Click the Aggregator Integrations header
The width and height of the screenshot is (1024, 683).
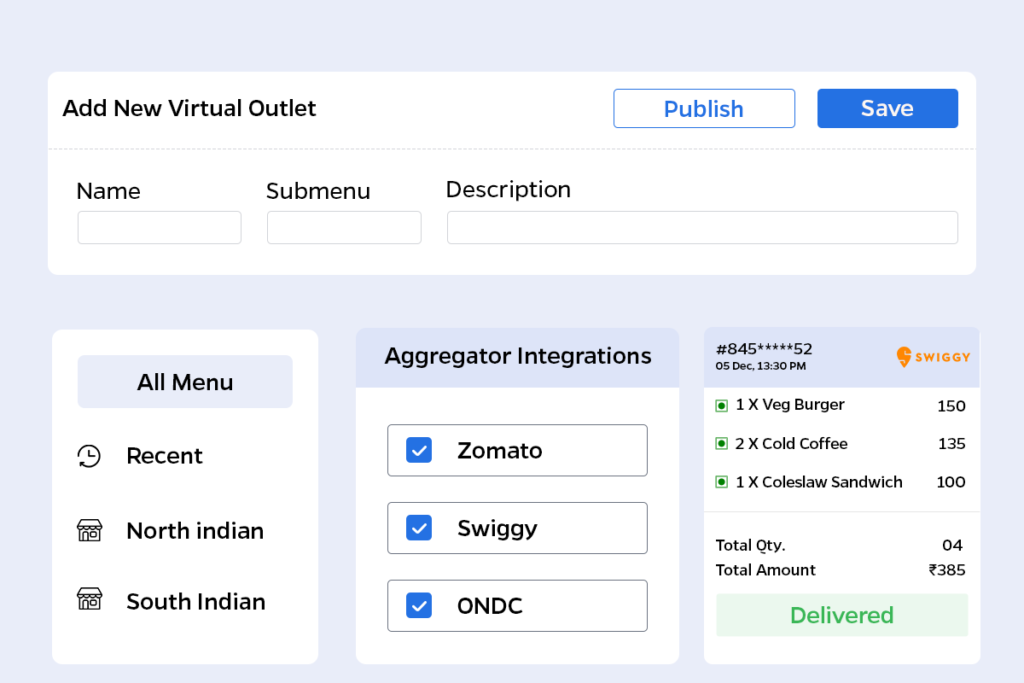click(x=517, y=357)
